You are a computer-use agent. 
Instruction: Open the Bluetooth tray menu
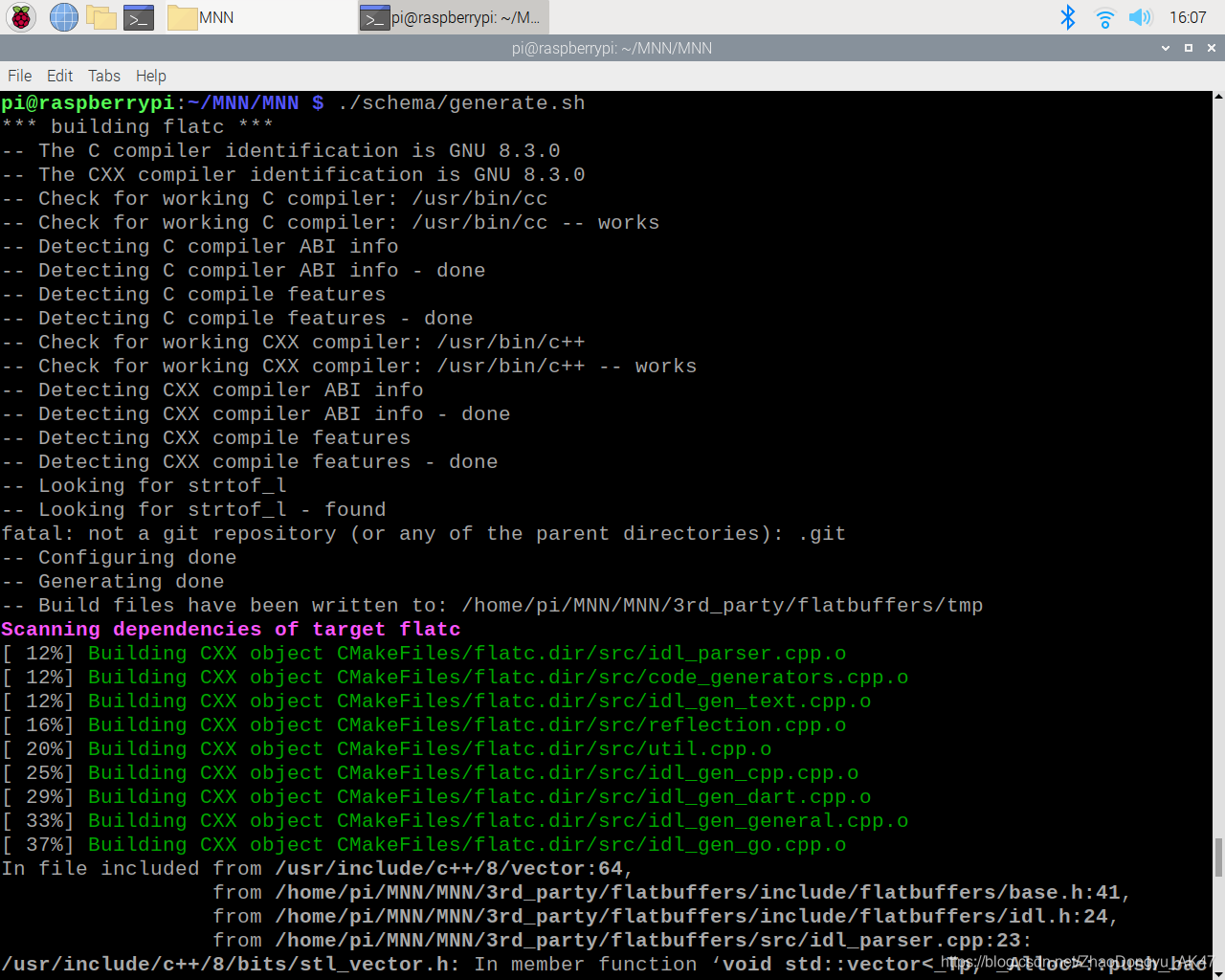(1068, 17)
